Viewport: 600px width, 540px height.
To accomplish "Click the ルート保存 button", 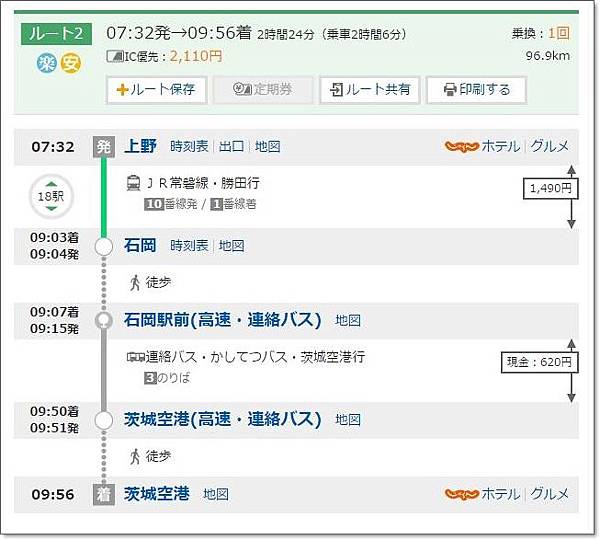I will click(157, 90).
